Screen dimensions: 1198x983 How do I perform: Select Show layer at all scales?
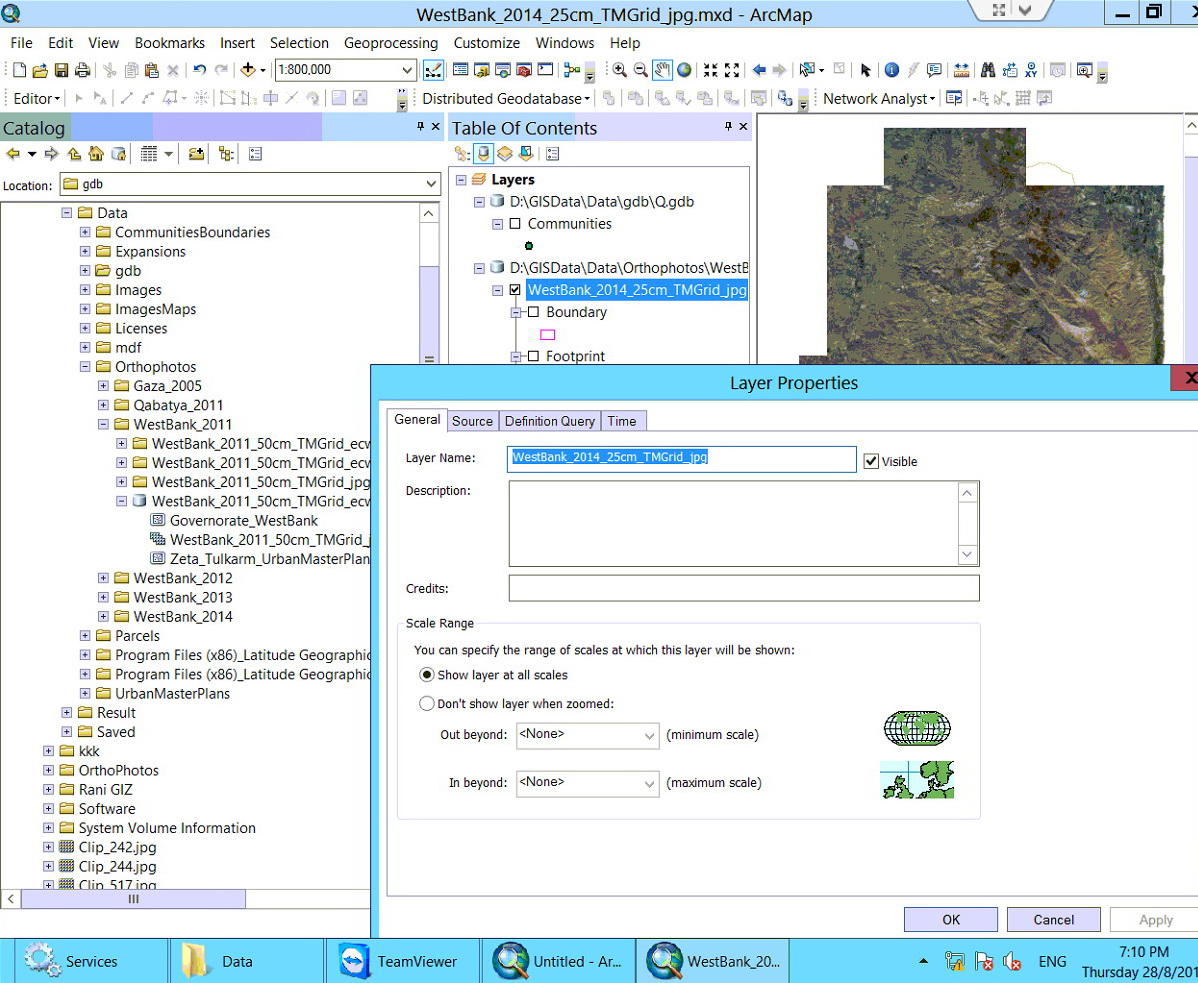(426, 675)
